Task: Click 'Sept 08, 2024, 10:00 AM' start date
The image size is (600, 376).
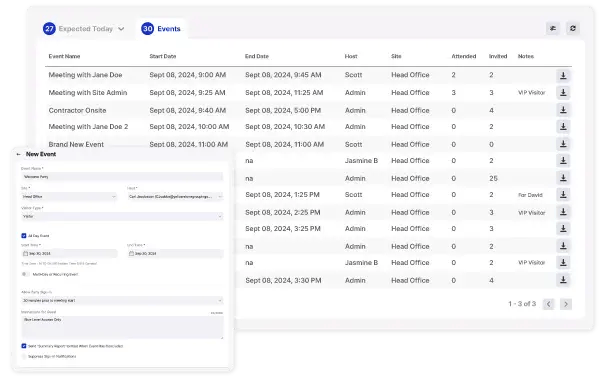Action: (189, 127)
